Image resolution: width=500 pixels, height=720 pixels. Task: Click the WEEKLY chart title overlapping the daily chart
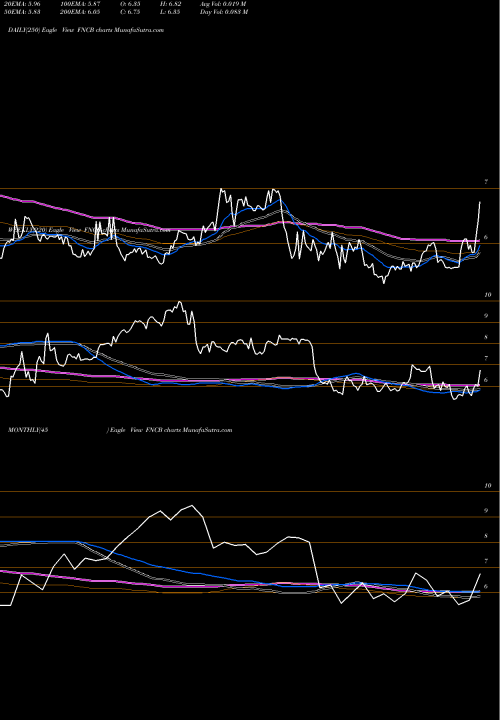[89, 230]
